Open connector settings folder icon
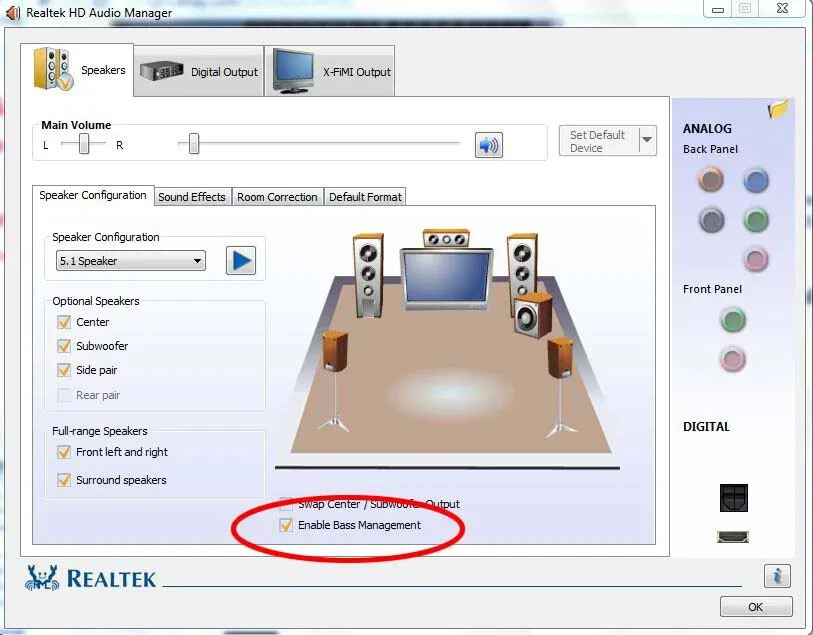The height and width of the screenshot is (635, 813). (778, 109)
